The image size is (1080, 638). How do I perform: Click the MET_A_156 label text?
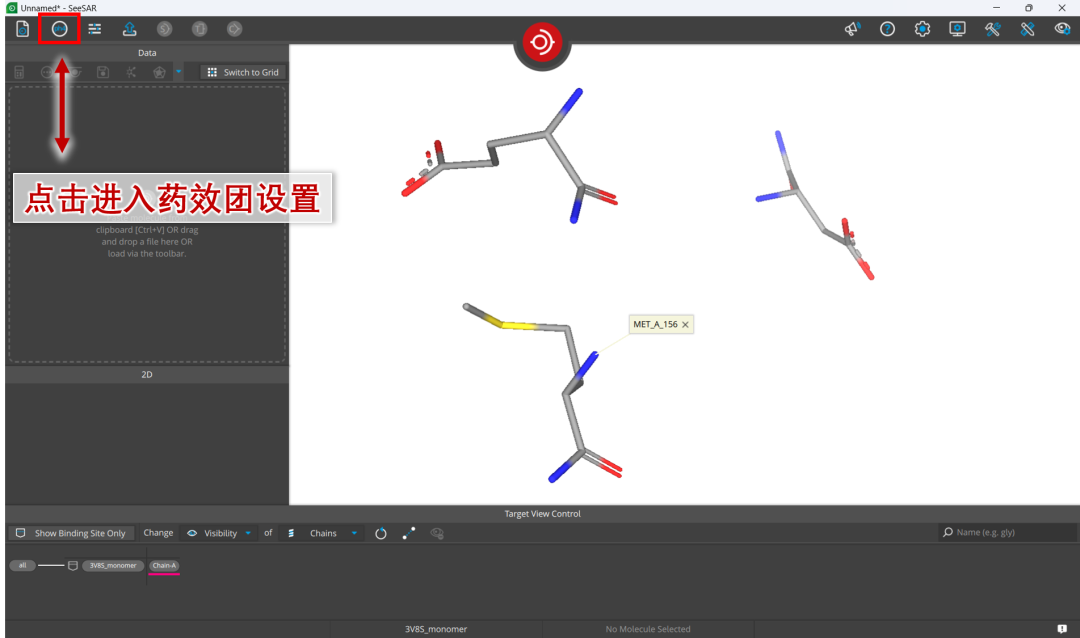pos(655,325)
